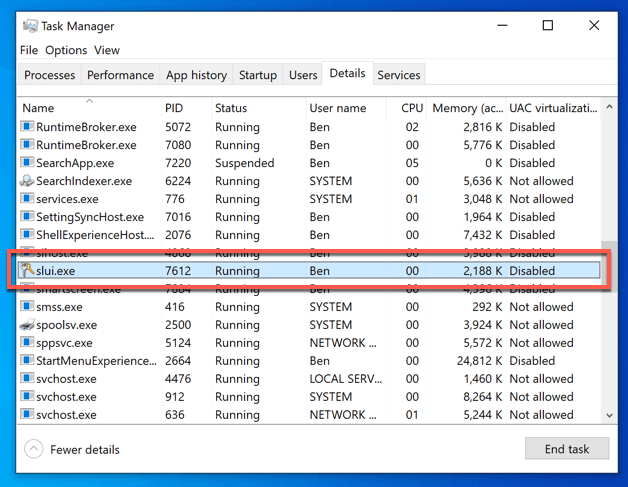Screen dimensions: 628x487
Task: Sort by the CPU column header
Action: [411, 108]
